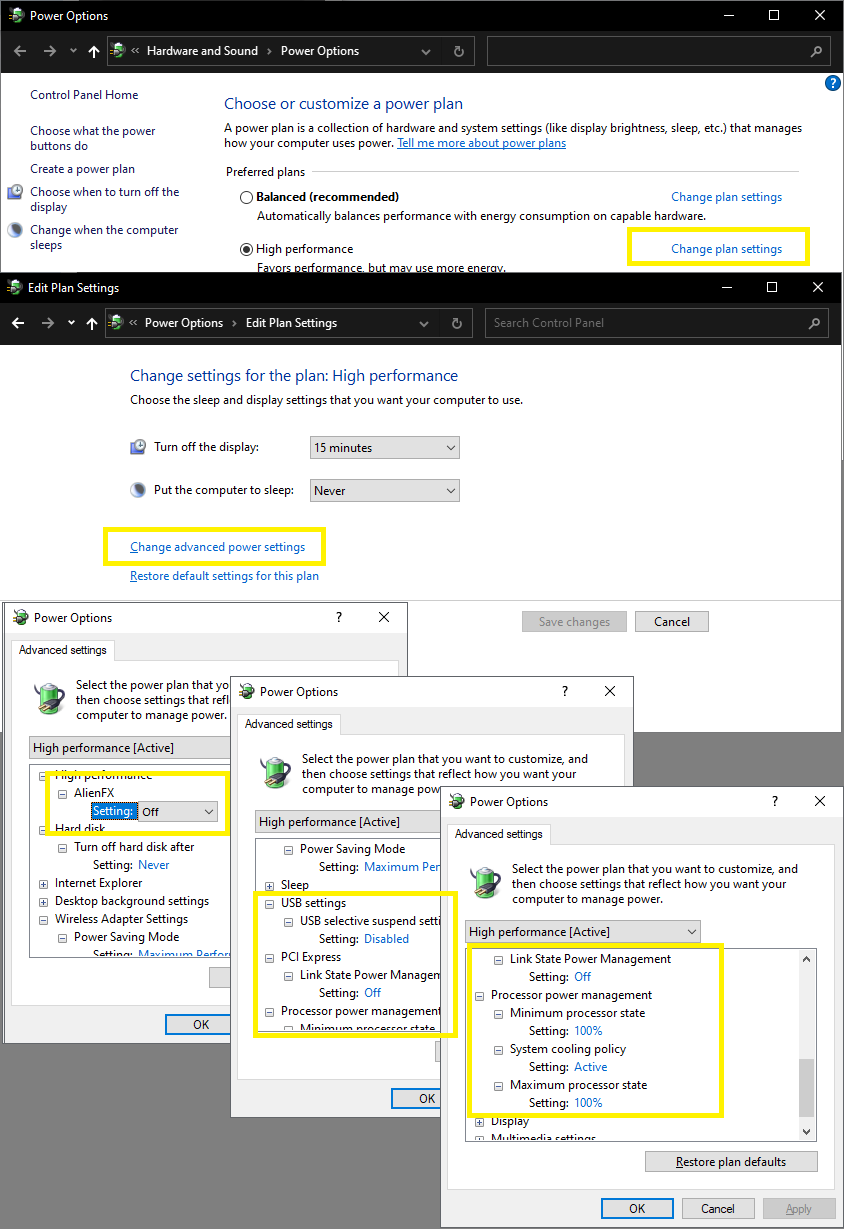This screenshot has width=844, height=1229.
Task: Click Advanced settings tab in rightmost dialog
Action: (498, 834)
